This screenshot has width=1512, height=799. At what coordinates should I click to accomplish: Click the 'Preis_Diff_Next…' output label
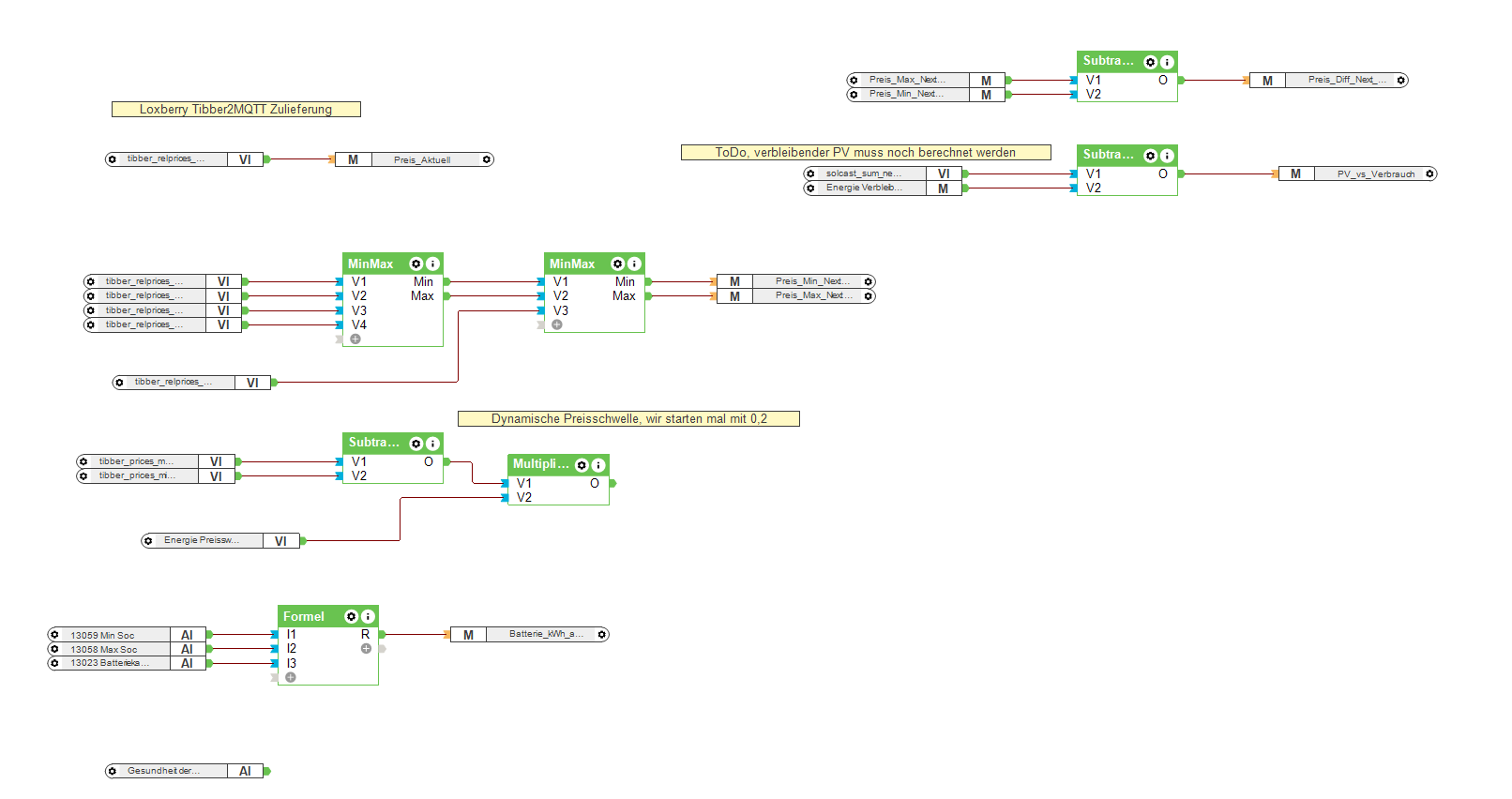(x=1347, y=81)
